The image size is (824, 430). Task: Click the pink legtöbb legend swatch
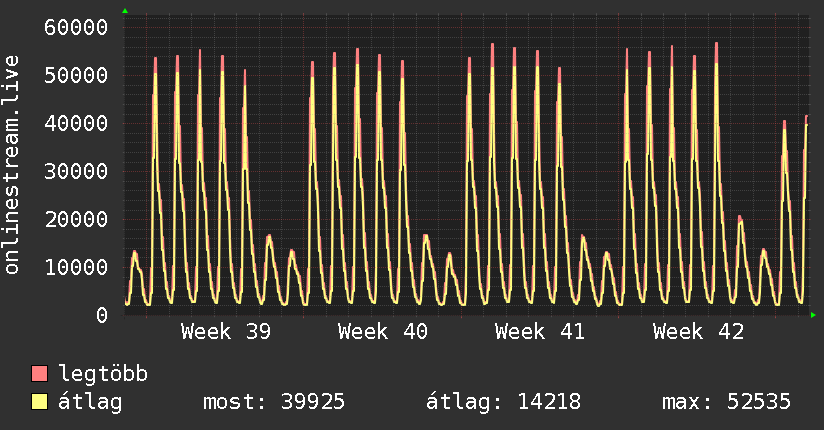pos(39,374)
